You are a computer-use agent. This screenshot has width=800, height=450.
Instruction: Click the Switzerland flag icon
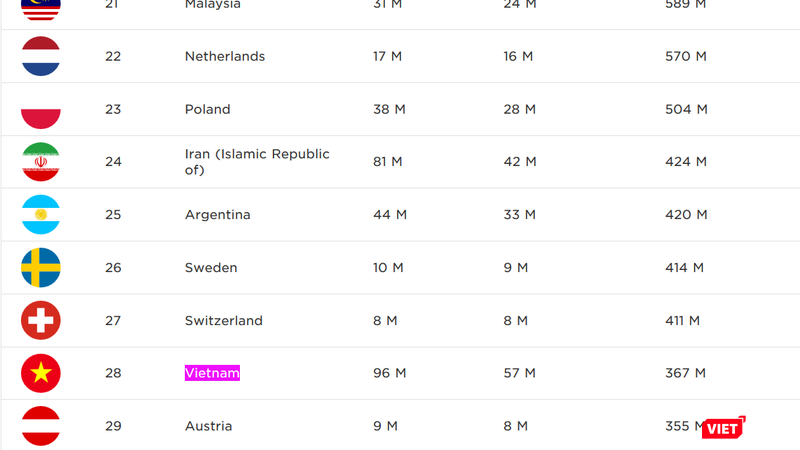[x=41, y=321]
